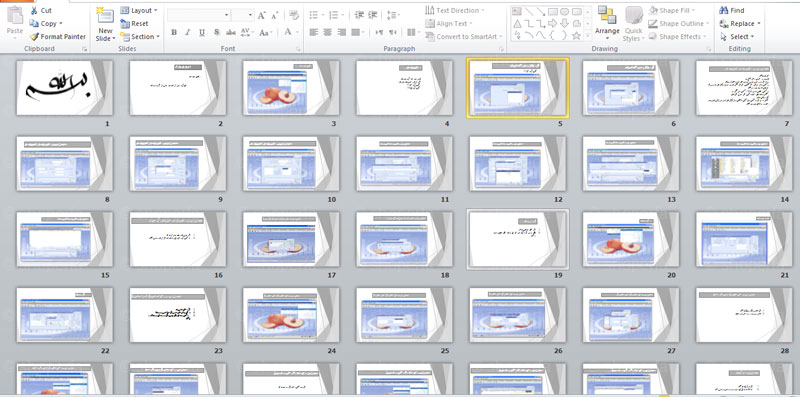Select slide 19 thumbnail

517,239
